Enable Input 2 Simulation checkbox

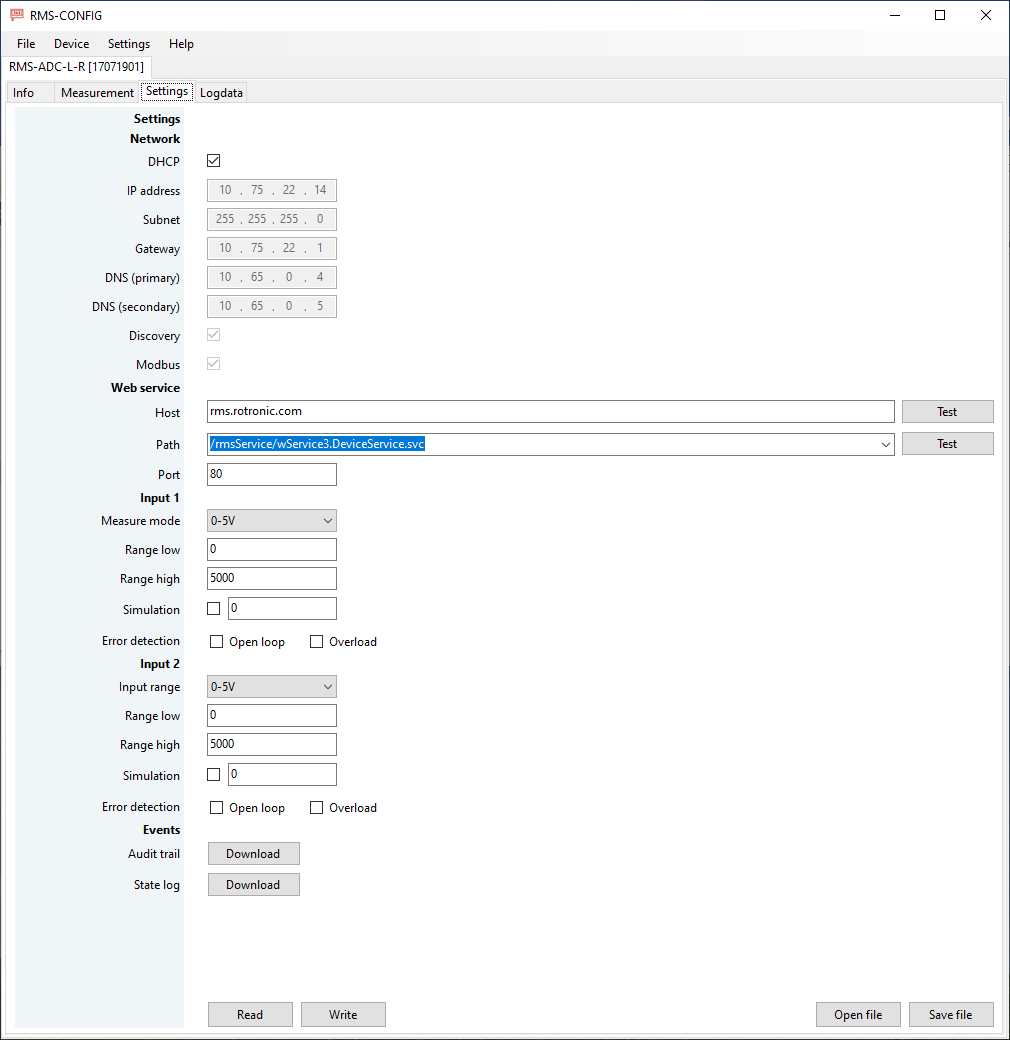click(214, 774)
